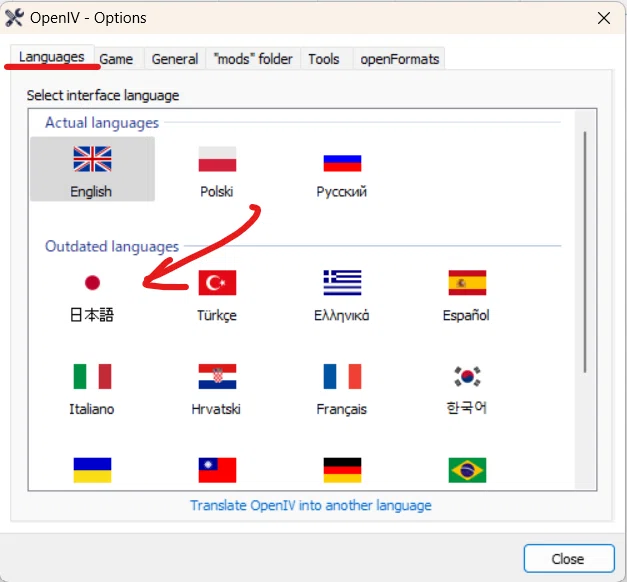627x582 pixels.
Task: Choose the Hrvatski flag icon
Action: (217, 376)
